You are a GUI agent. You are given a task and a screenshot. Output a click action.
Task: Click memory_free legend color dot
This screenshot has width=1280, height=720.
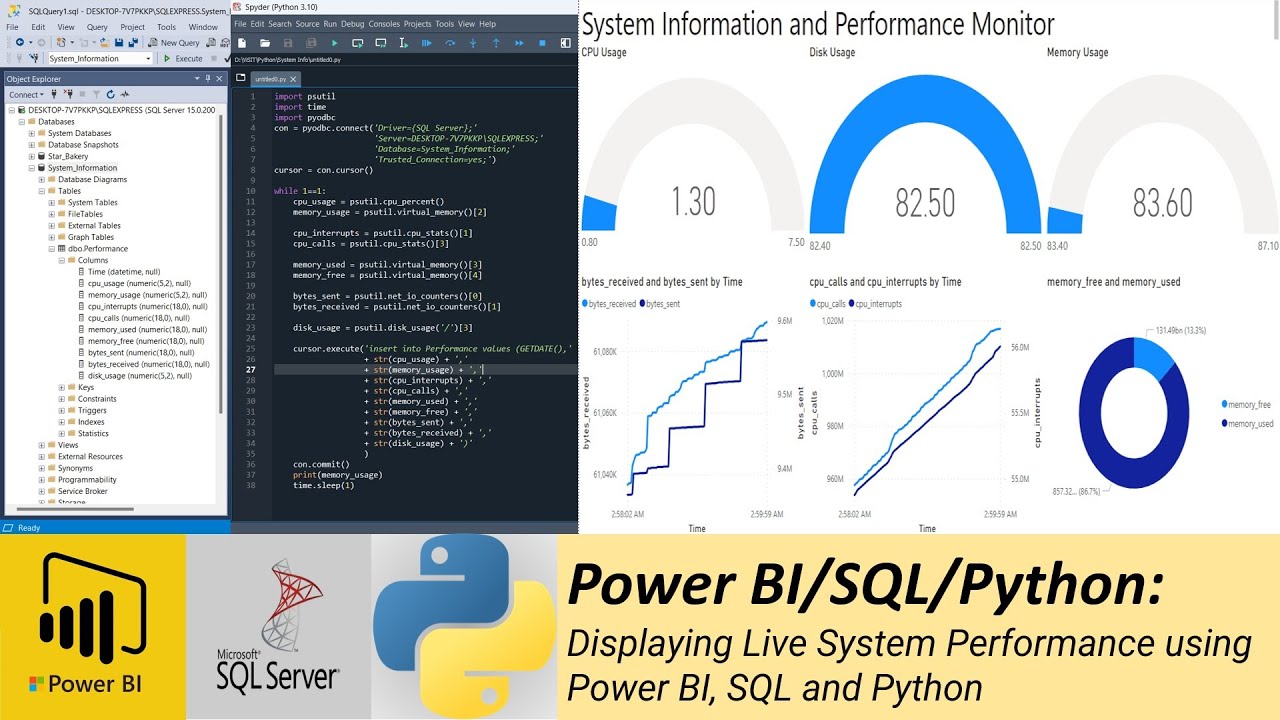tap(1225, 405)
